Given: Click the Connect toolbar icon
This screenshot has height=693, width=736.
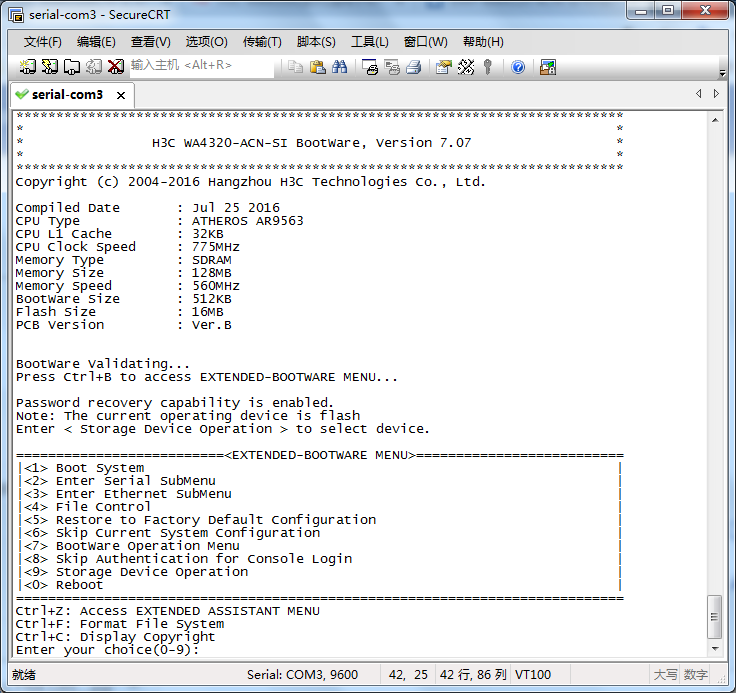Looking at the screenshot, I should pos(27,67).
